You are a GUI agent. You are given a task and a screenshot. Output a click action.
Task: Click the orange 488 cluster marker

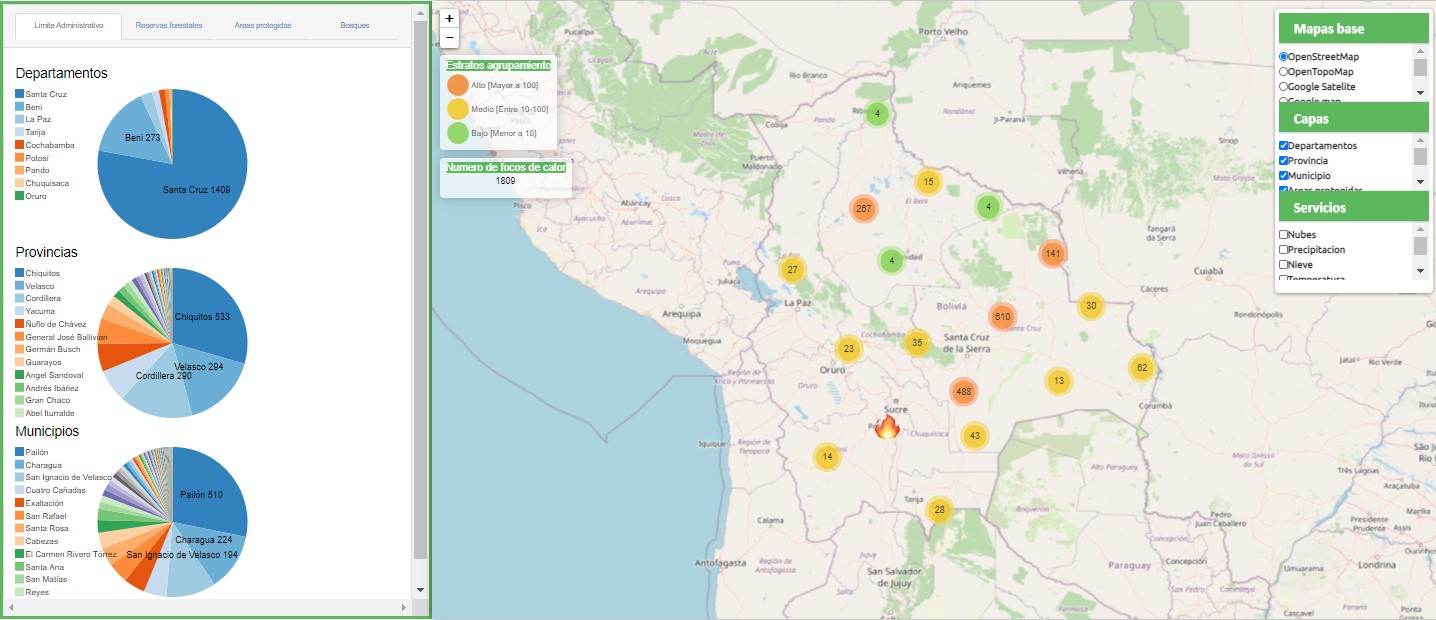click(x=963, y=391)
